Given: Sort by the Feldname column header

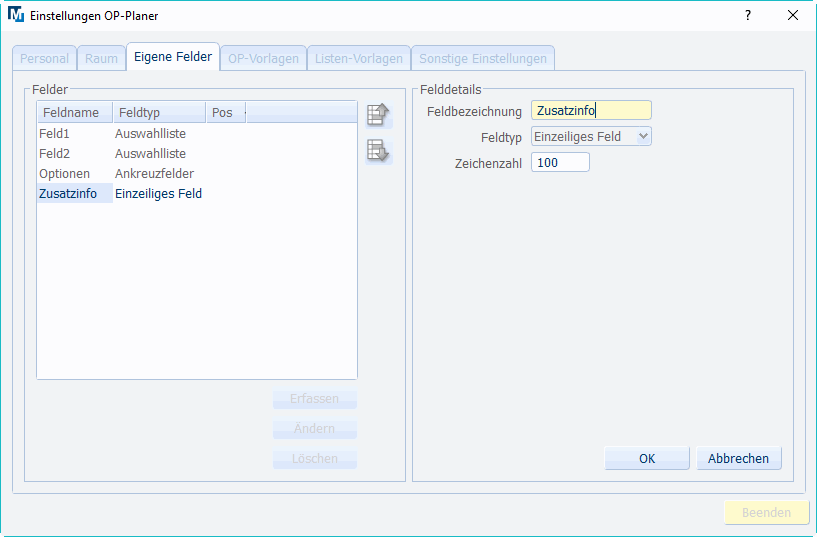Looking at the screenshot, I should [x=75, y=113].
